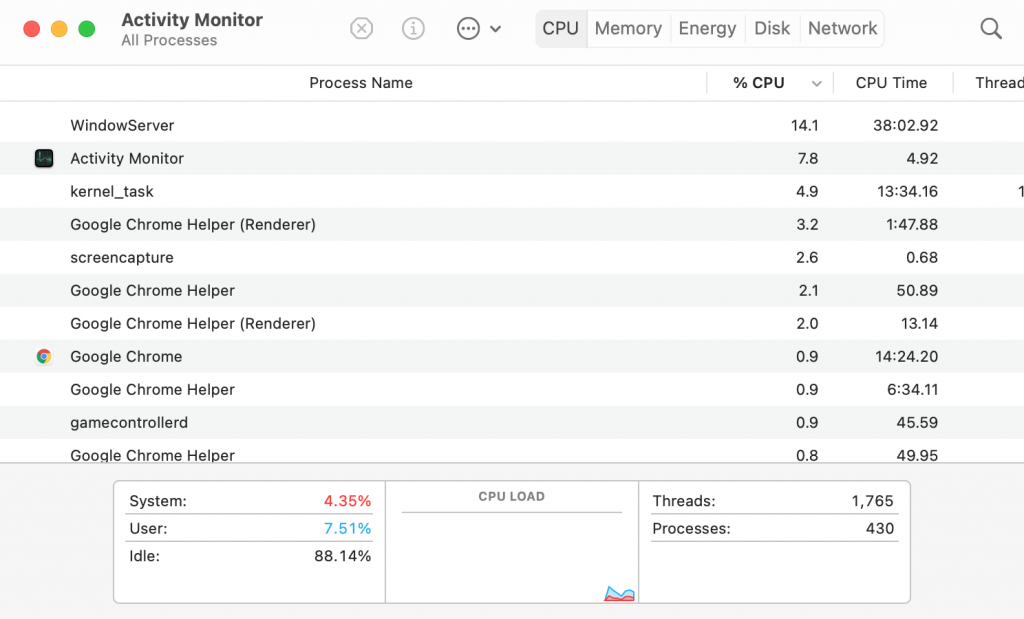Click Google Chrome CPU time 14:24.20

coord(906,357)
